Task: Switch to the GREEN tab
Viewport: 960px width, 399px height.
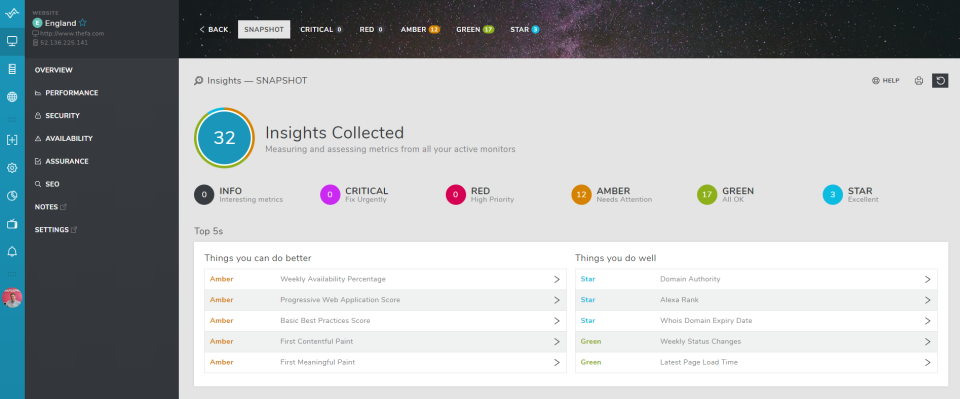Action: tap(474, 29)
